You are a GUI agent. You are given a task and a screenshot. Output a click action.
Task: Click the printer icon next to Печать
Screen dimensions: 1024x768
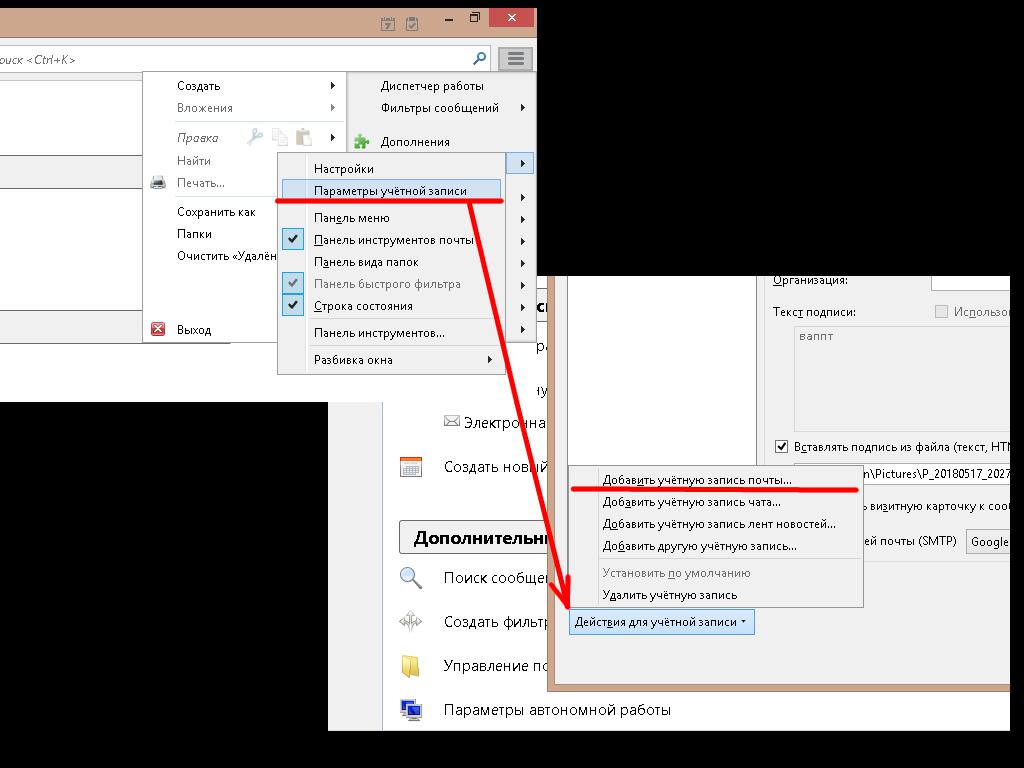157,182
